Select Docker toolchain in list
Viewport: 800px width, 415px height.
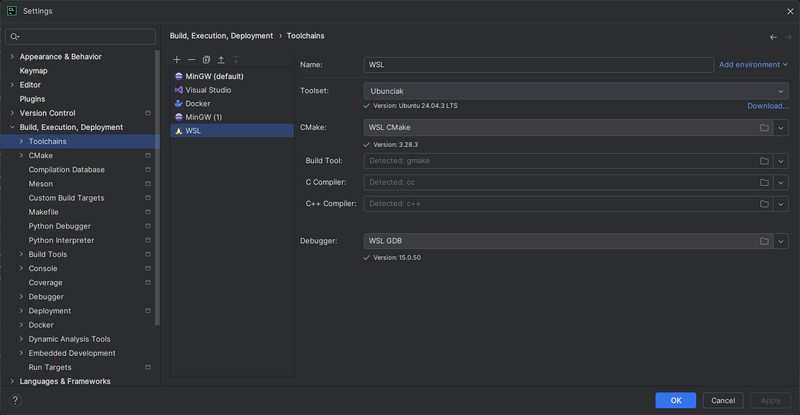pos(232,103)
